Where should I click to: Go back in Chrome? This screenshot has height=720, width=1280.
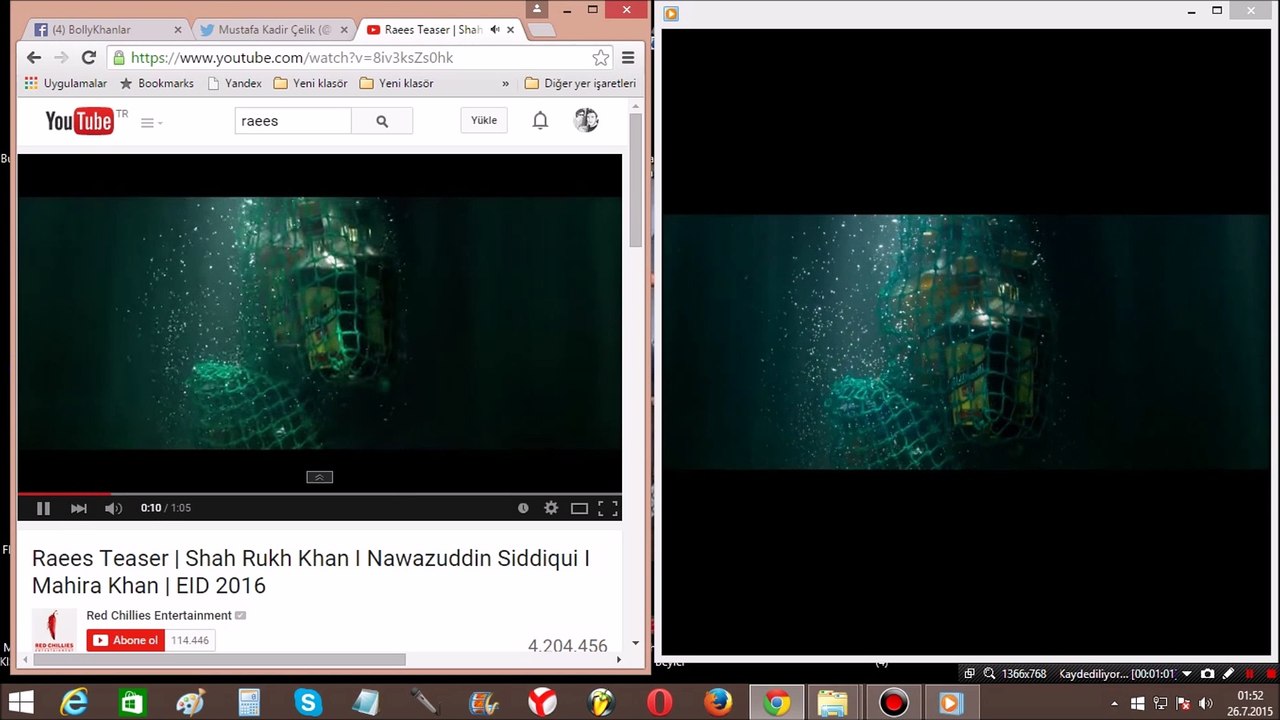pos(34,58)
